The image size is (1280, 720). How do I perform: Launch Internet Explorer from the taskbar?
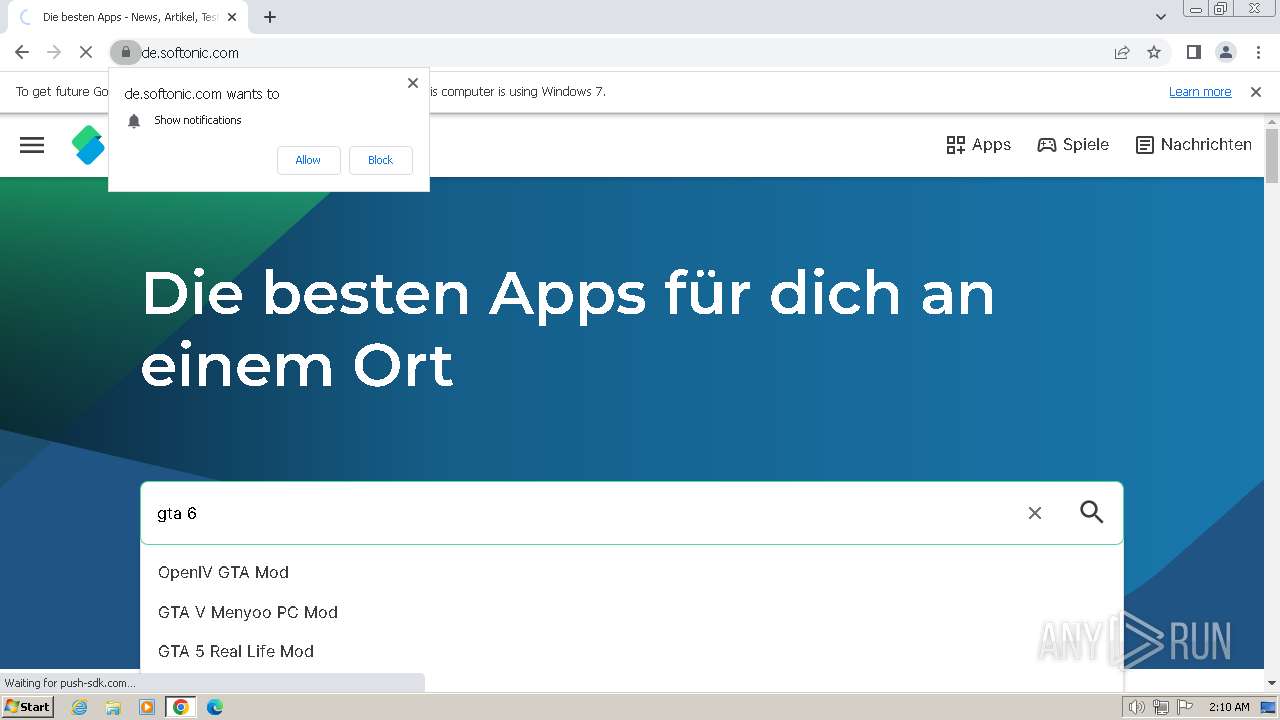coord(79,707)
